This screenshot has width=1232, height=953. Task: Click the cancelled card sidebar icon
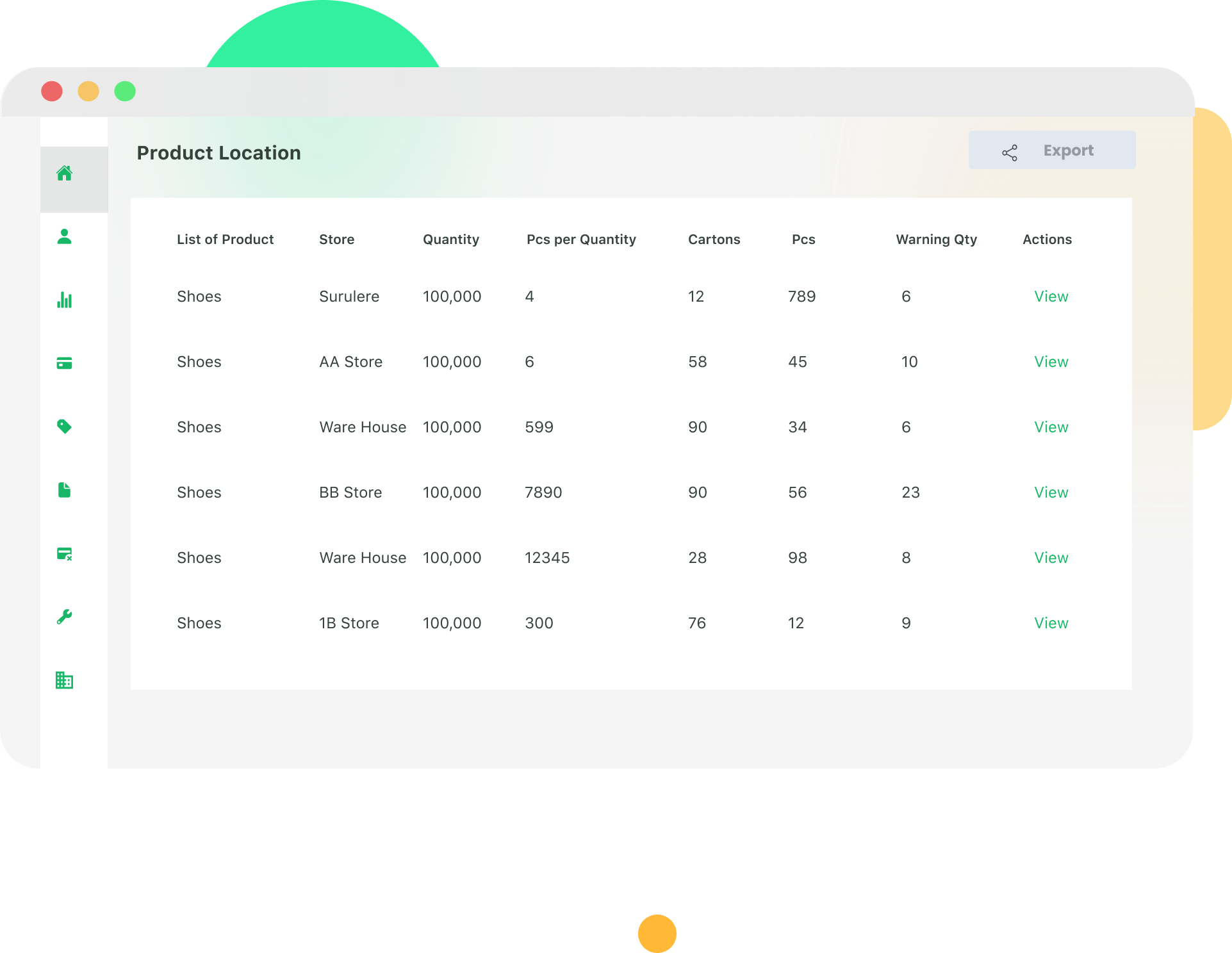point(65,554)
